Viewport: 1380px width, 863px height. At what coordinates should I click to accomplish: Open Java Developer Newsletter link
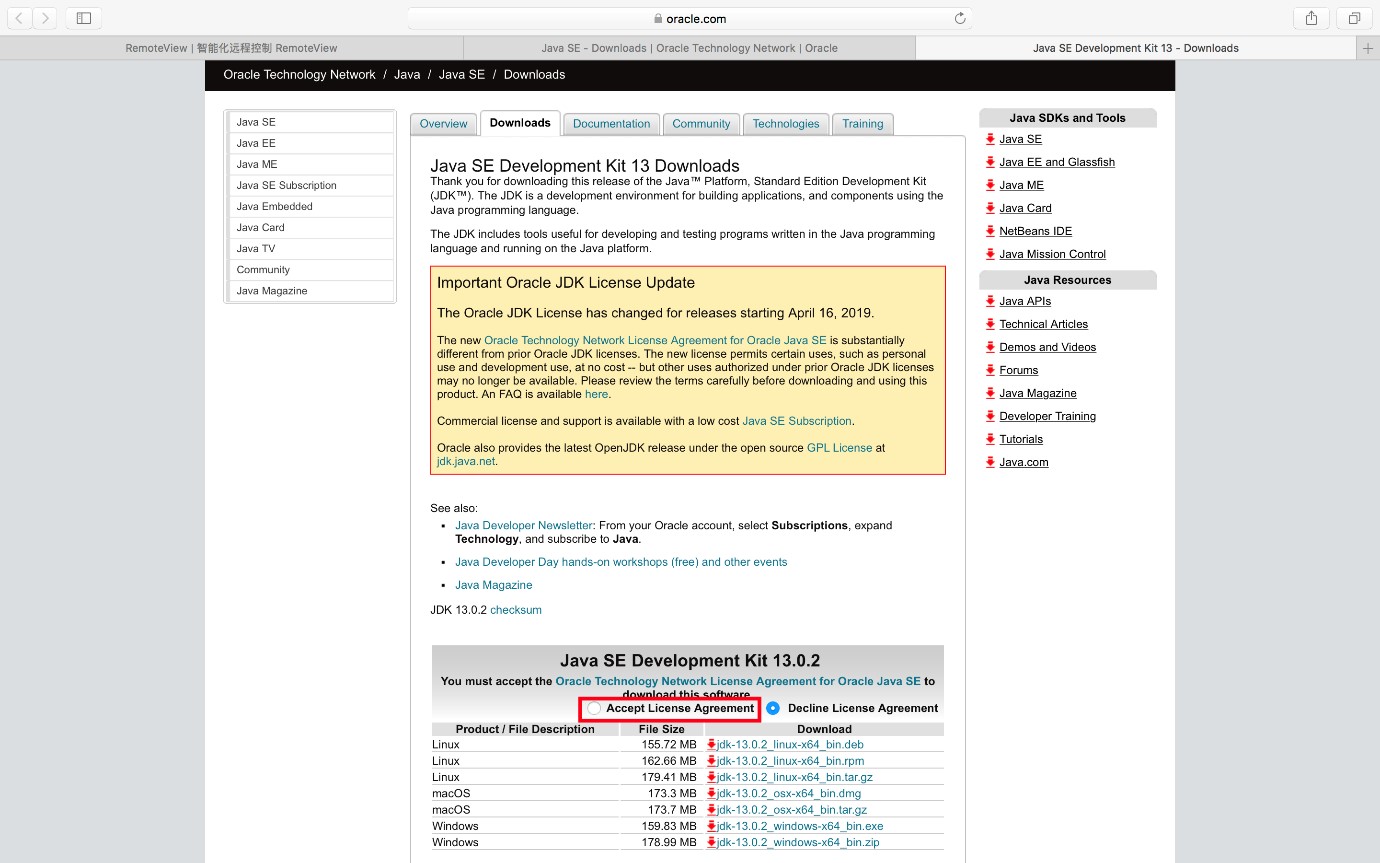(524, 525)
